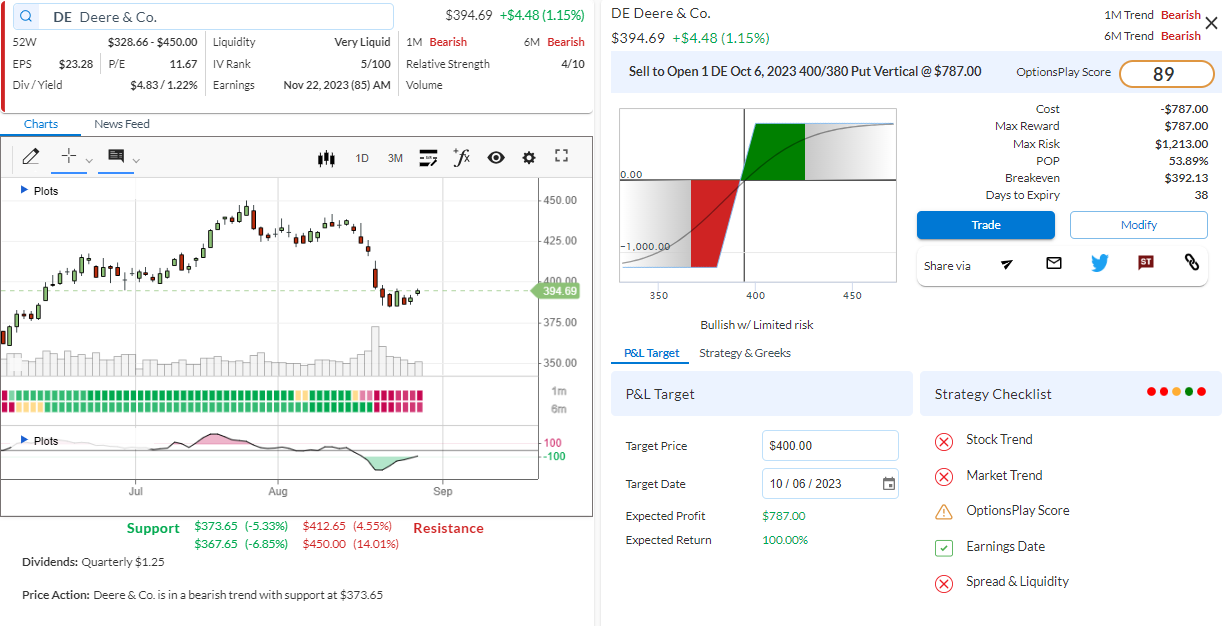Screen dimensions: 1222x626
Task: Click the Market Trend red X icon
Action: click(943, 477)
